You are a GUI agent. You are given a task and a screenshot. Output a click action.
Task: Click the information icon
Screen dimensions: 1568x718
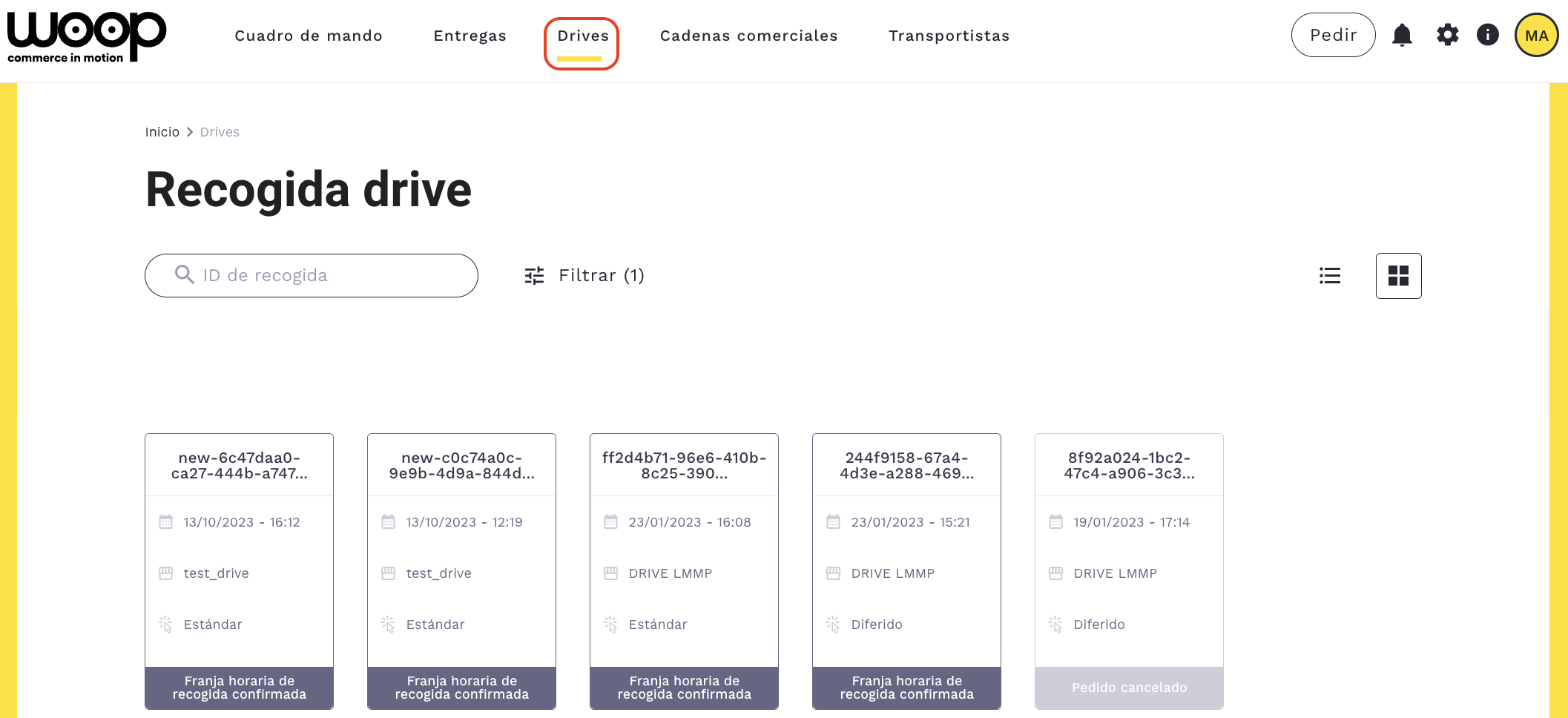coord(1487,35)
